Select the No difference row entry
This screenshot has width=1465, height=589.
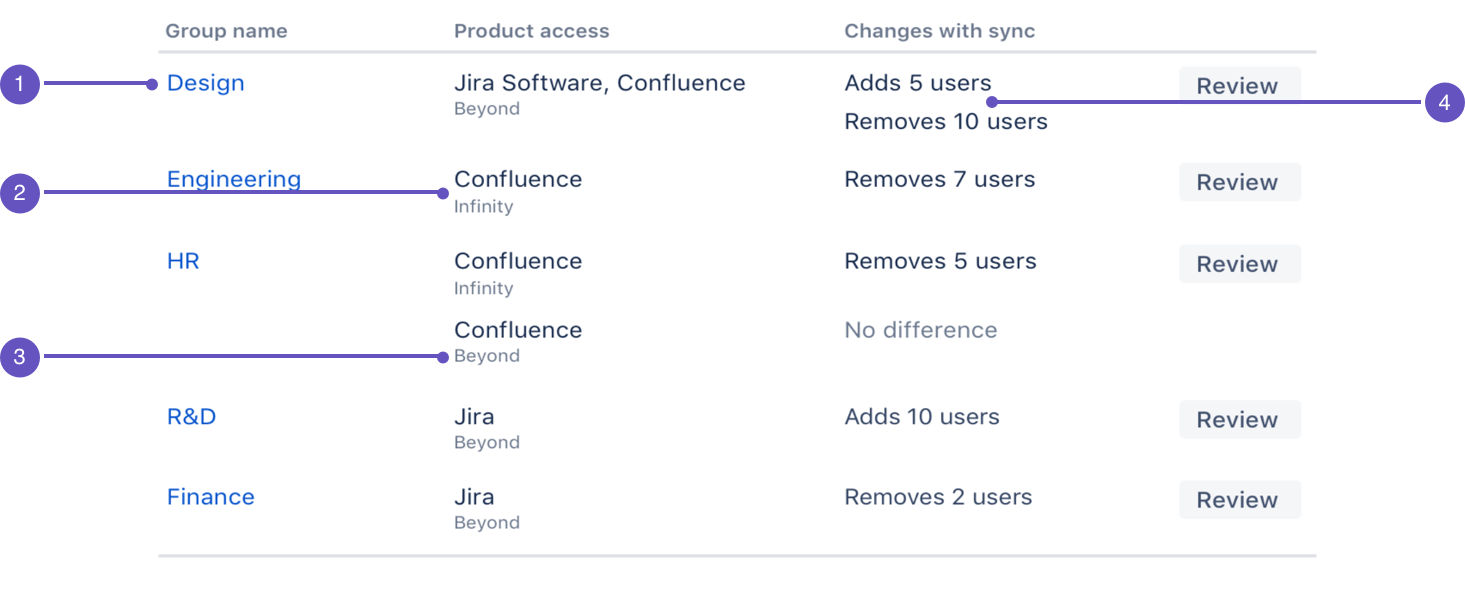920,330
